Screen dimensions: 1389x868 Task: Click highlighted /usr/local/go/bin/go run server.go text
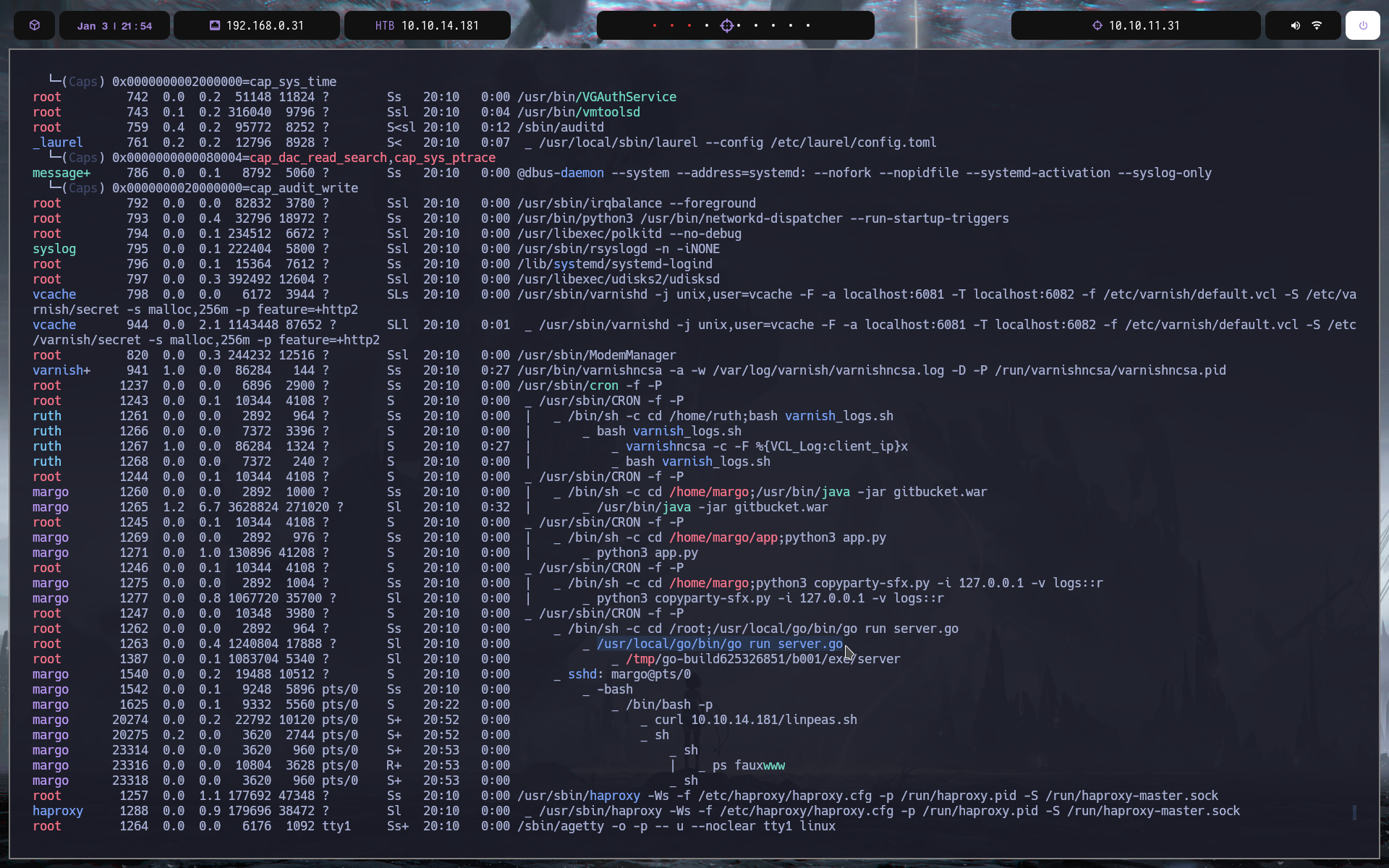(x=719, y=644)
